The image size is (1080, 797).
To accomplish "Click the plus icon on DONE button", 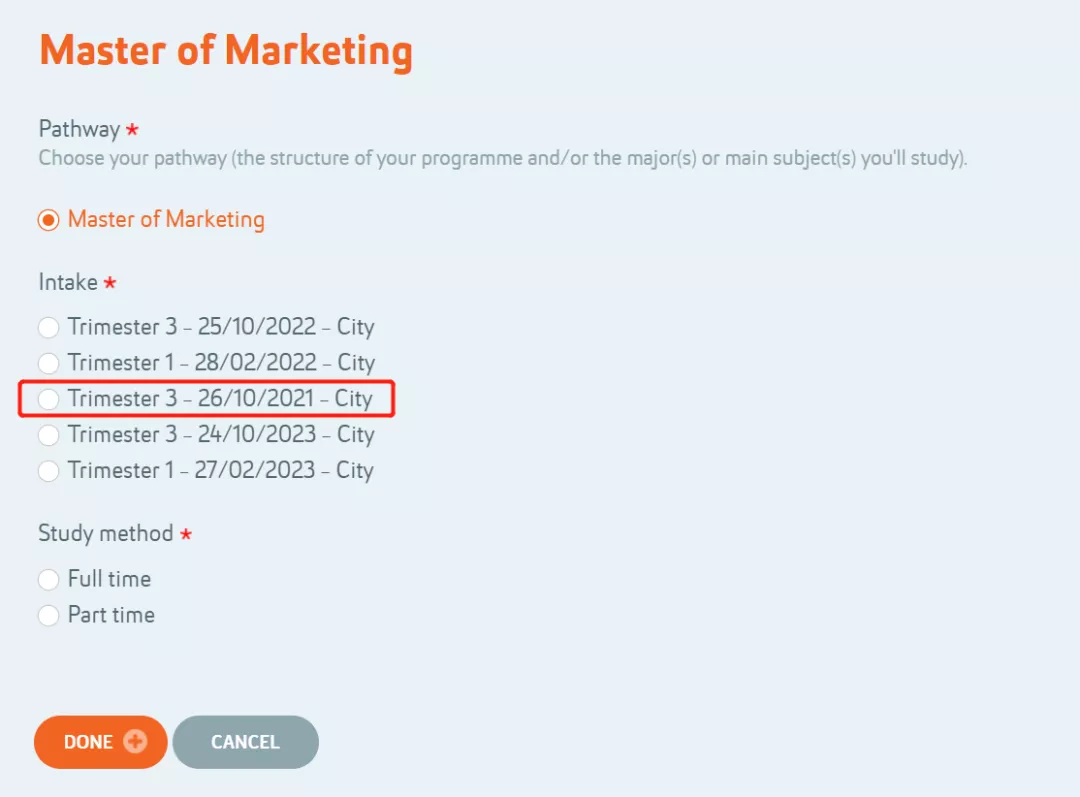I will point(135,741).
